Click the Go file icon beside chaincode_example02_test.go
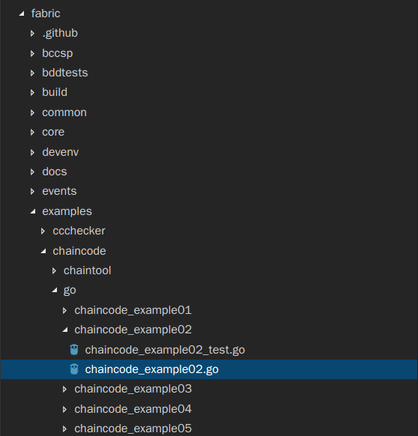 tap(74, 350)
